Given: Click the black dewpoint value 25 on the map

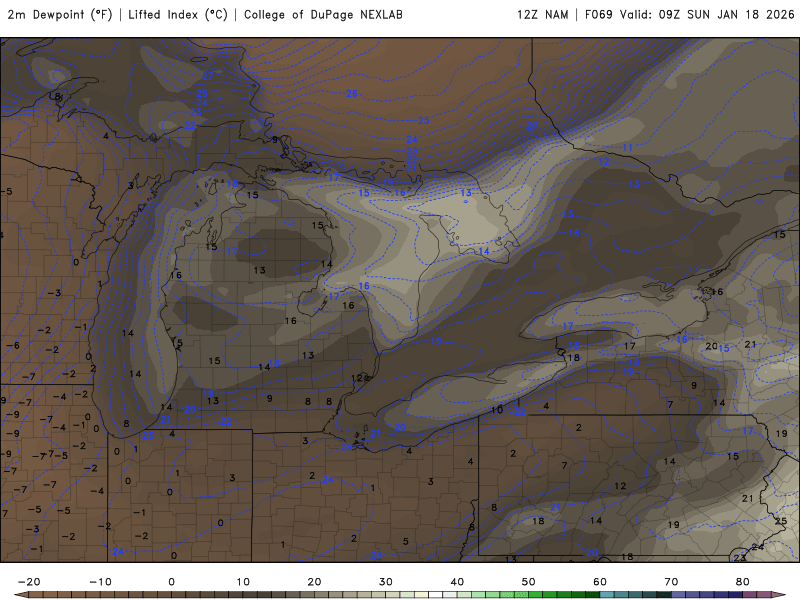Looking at the screenshot, I should [x=781, y=521].
